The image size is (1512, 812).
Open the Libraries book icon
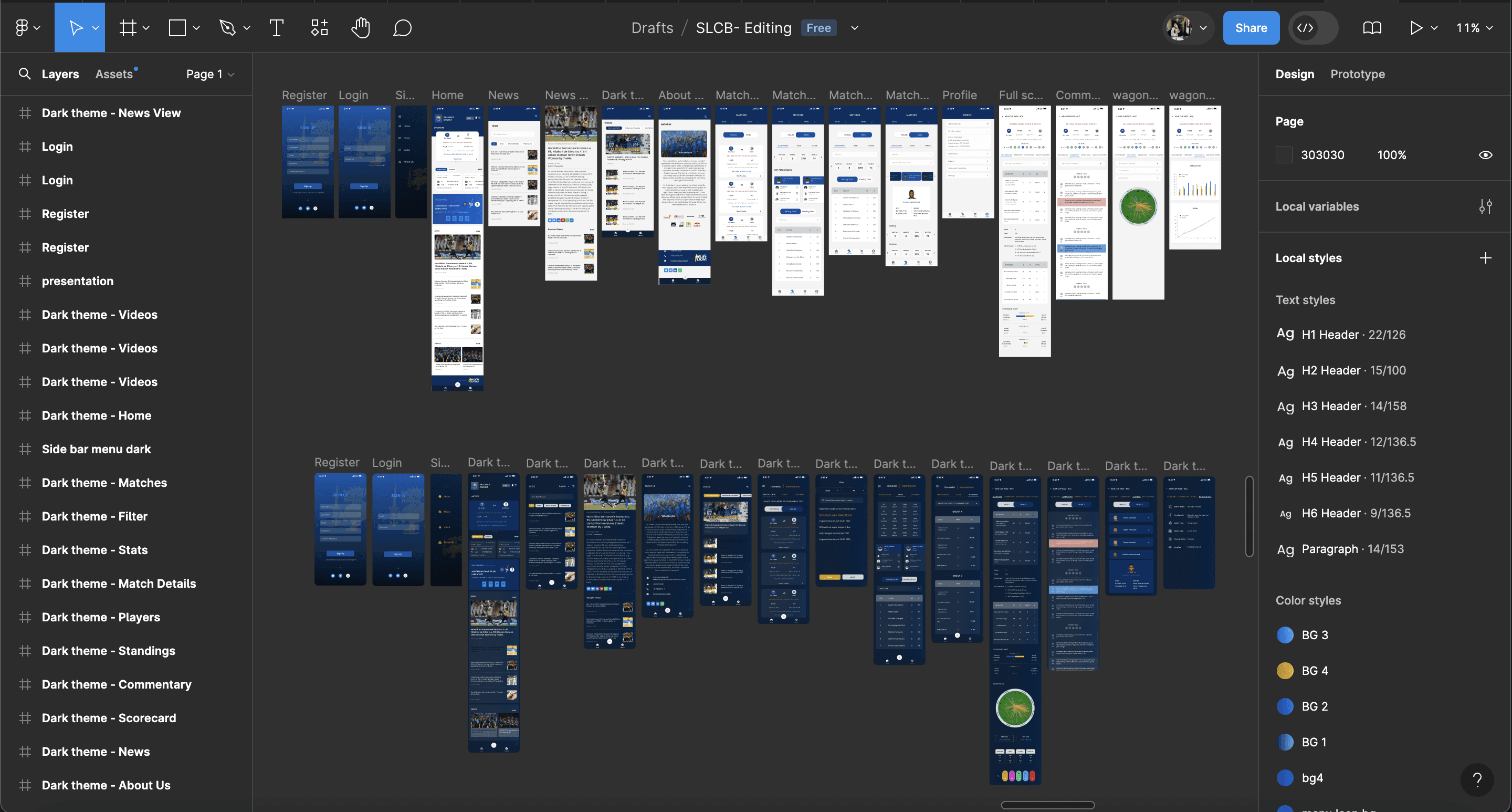[x=1372, y=28]
